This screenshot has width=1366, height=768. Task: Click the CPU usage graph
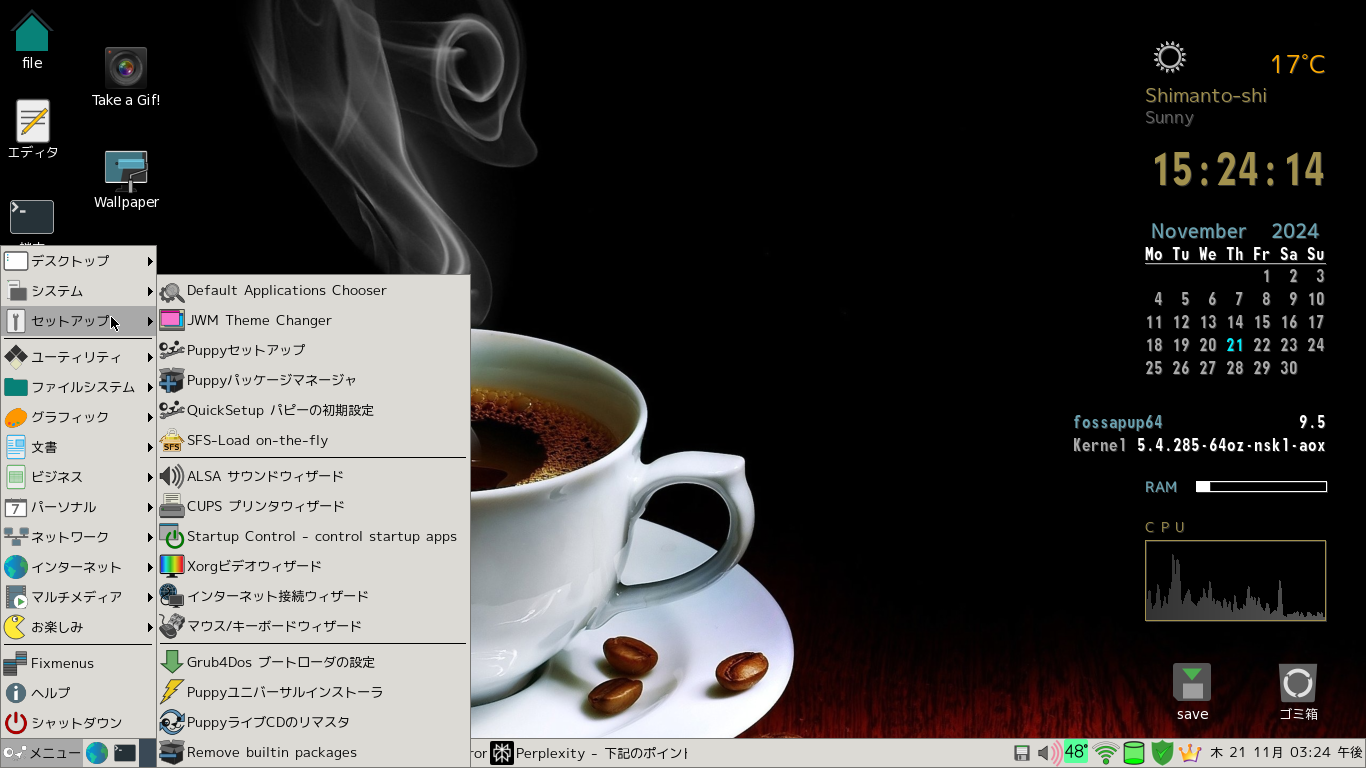click(x=1235, y=581)
